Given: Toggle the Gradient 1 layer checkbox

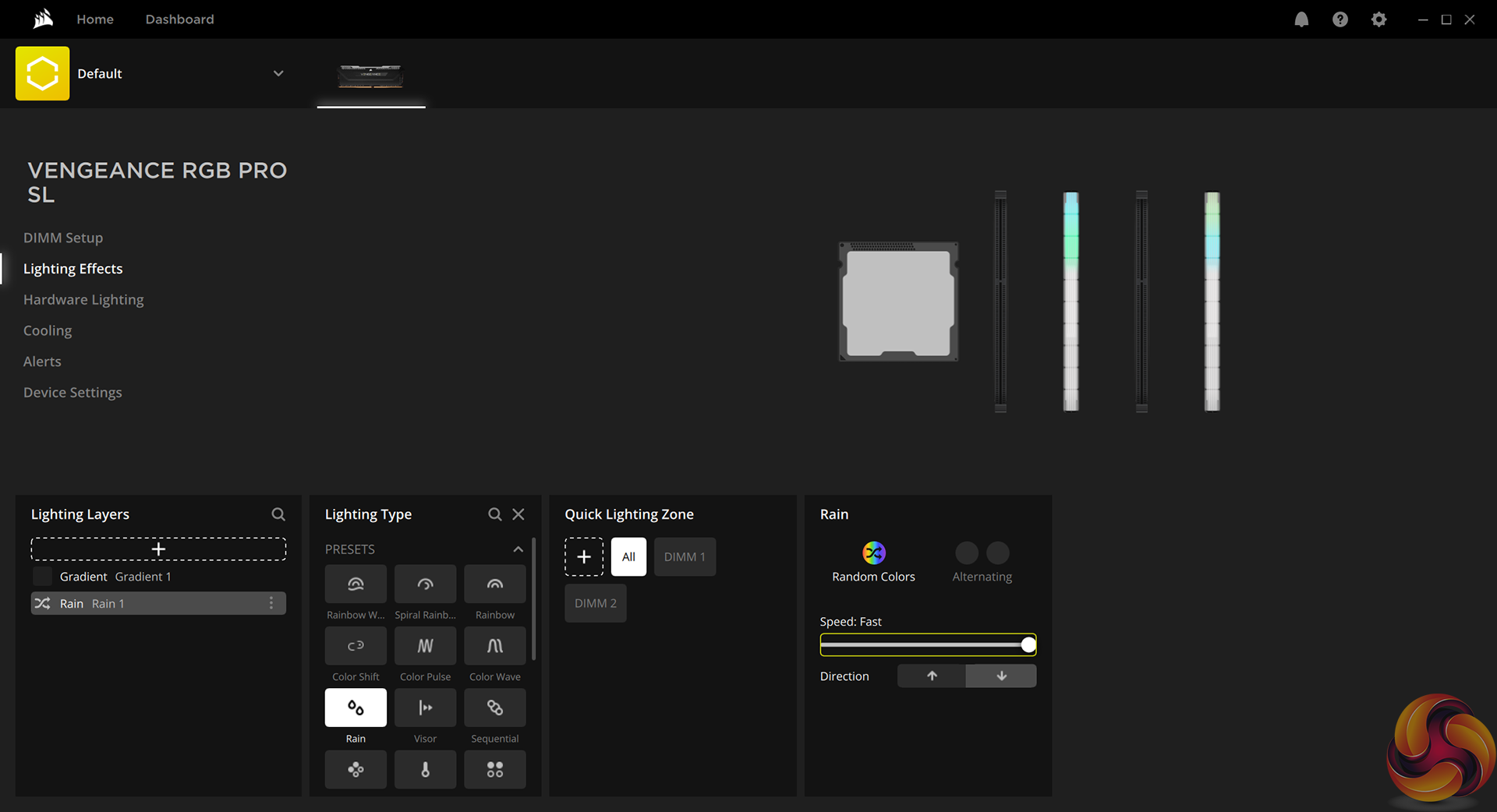Looking at the screenshot, I should click(43, 577).
